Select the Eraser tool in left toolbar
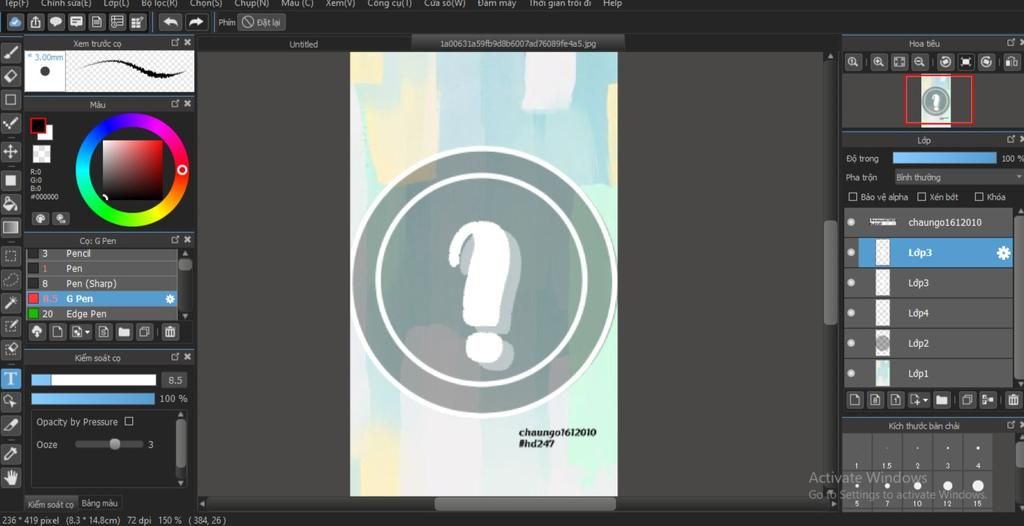Viewport: 1024px width, 526px height. click(11, 76)
